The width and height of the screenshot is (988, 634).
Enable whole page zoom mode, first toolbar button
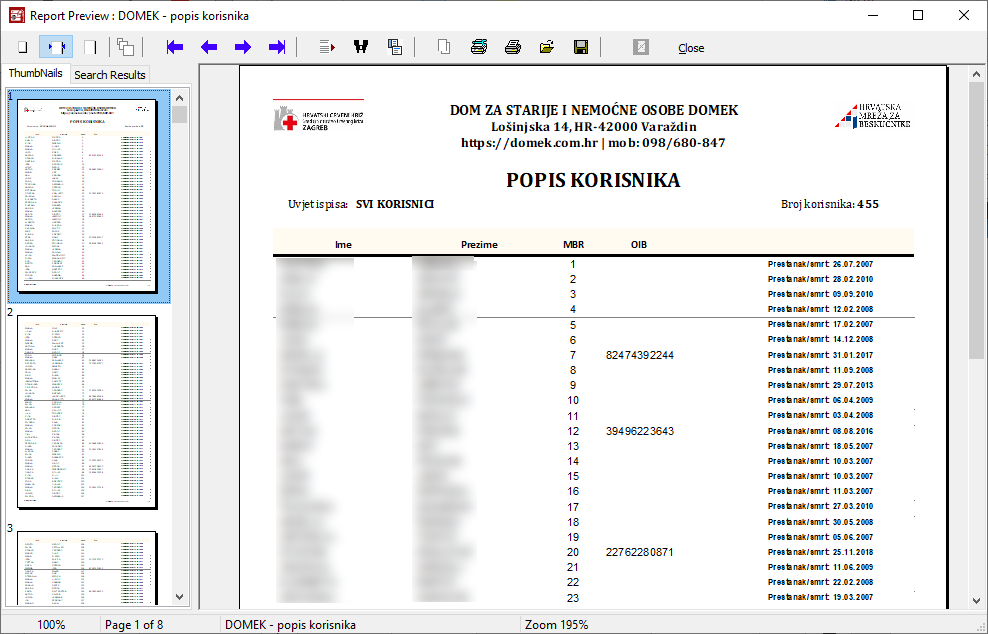(x=22, y=47)
